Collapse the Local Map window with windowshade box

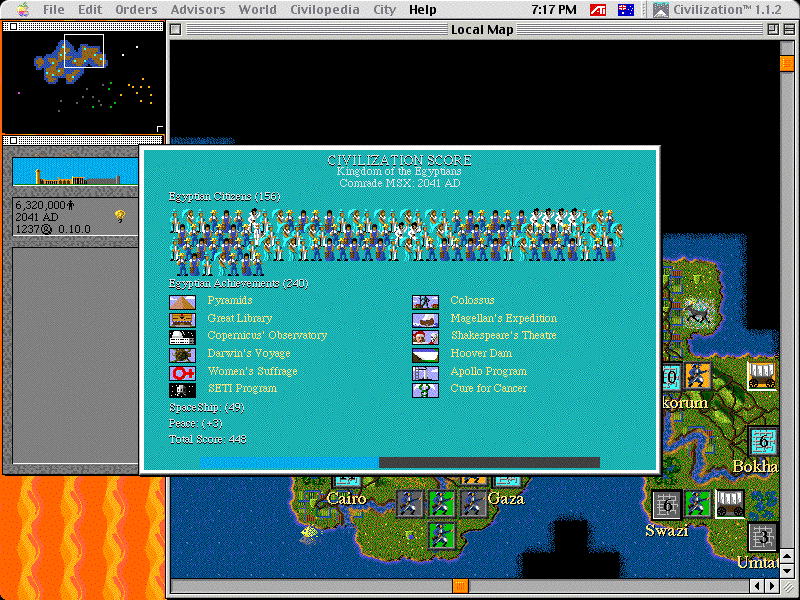point(788,30)
